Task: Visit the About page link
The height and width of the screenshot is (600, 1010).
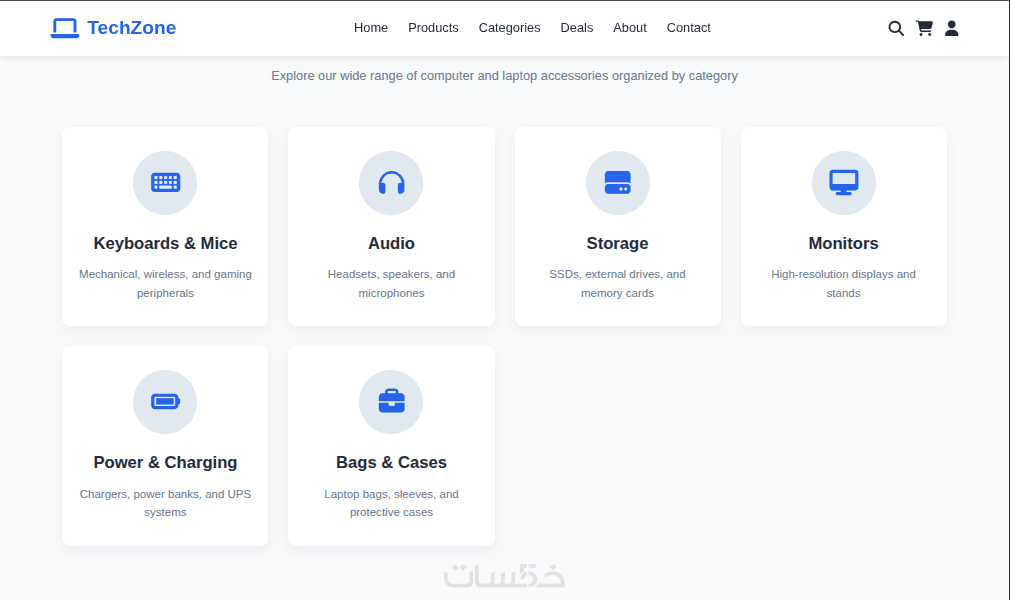Action: coord(629,28)
